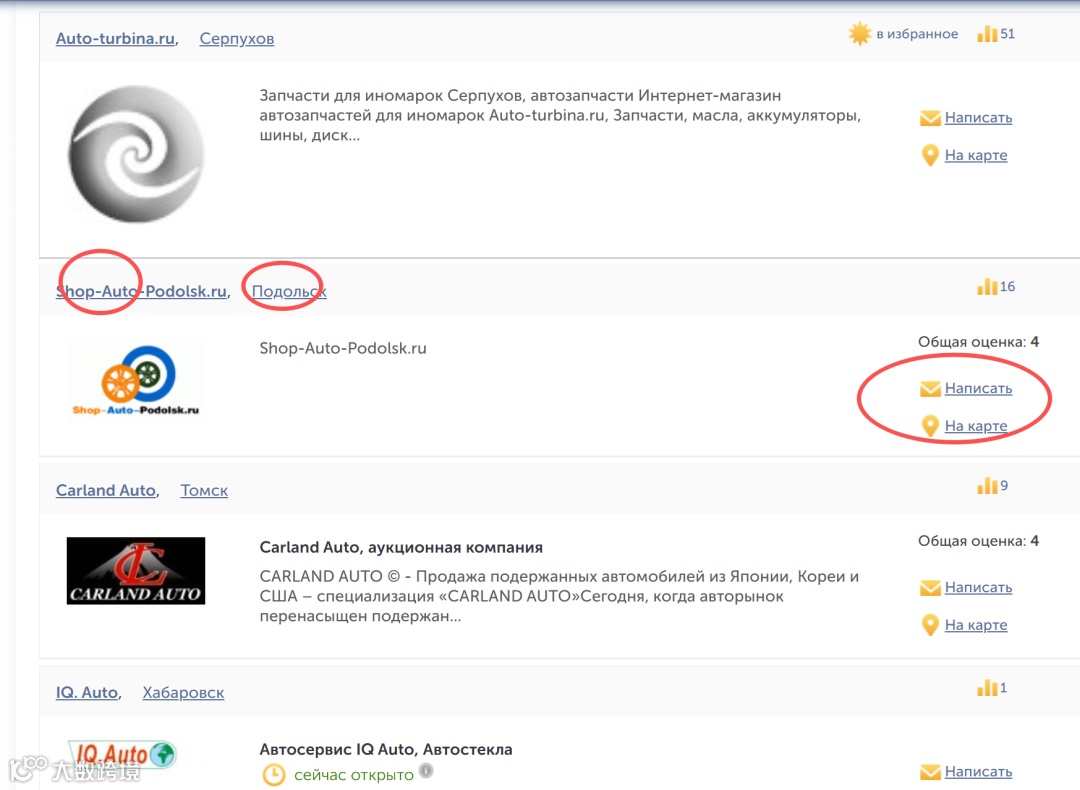This screenshot has width=1080, height=790.
Task: Open the Серпухов city link
Action: (x=237, y=39)
